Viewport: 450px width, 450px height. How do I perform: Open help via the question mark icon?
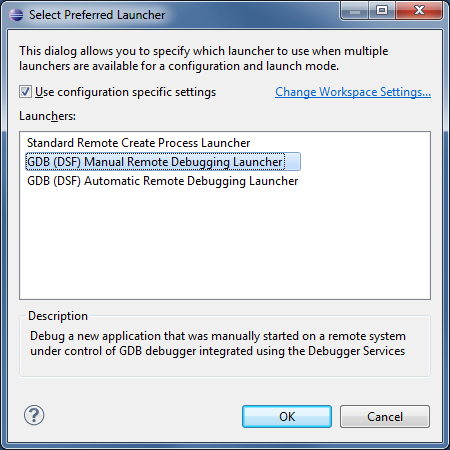point(34,415)
